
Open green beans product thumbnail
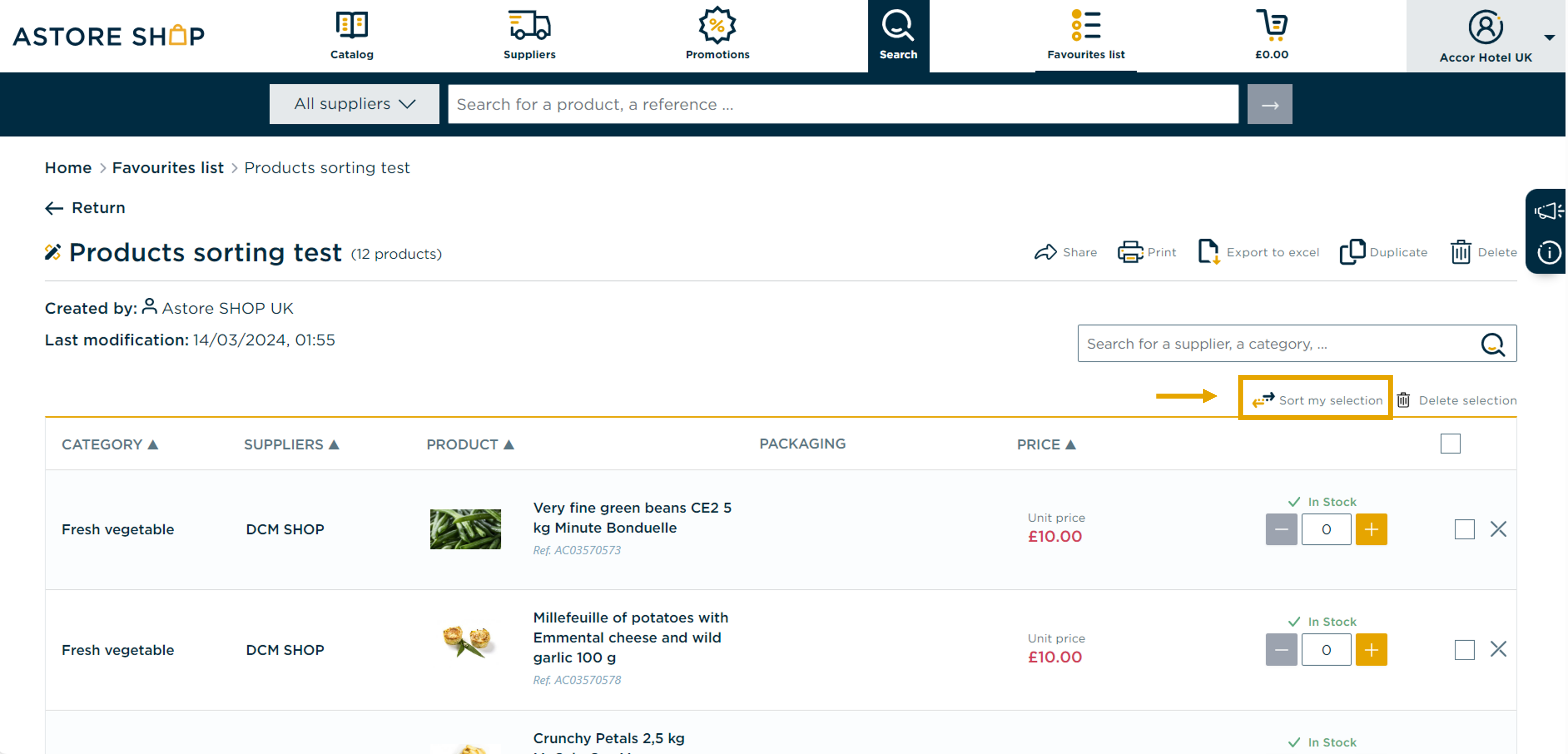point(466,529)
